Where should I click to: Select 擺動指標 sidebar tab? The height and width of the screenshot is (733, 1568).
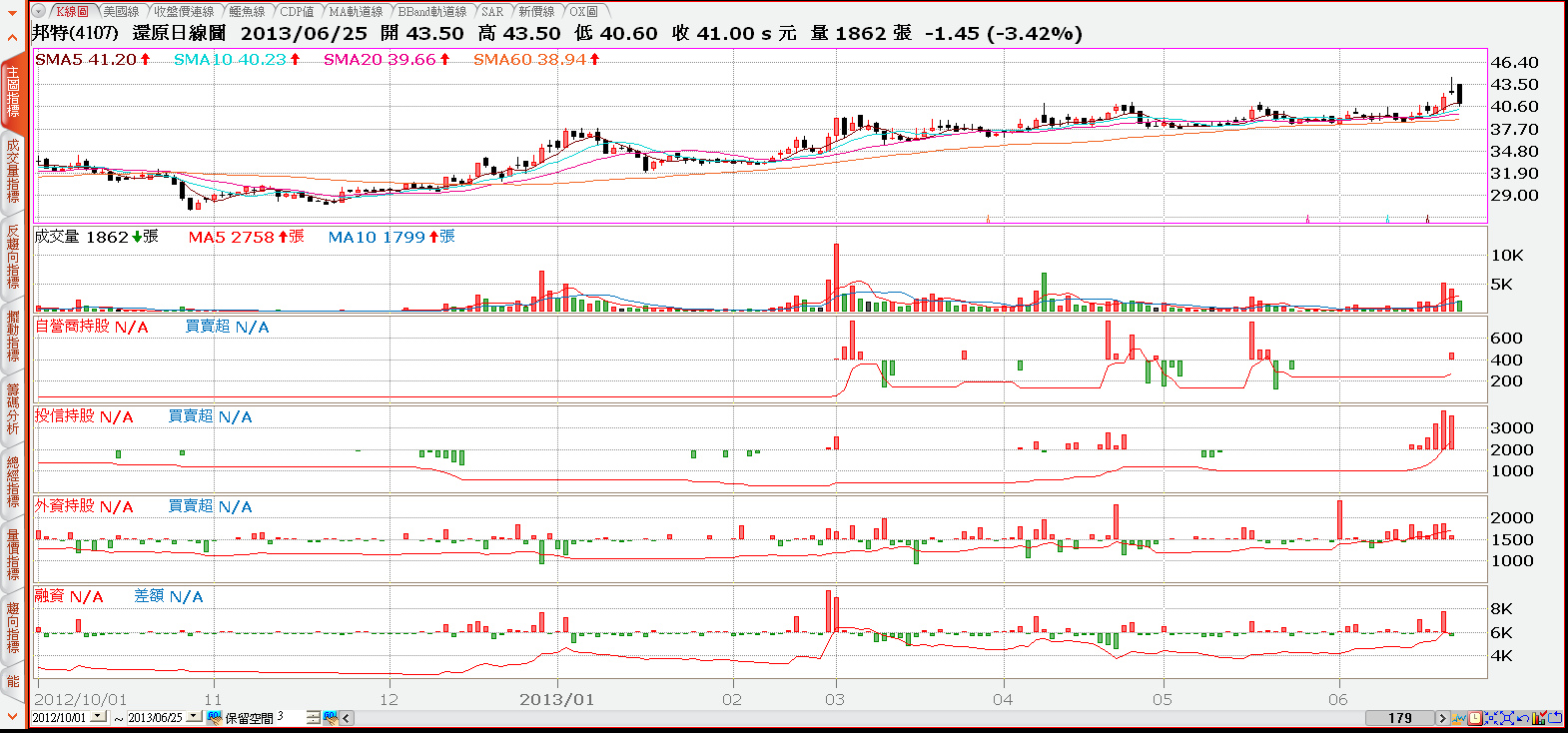[x=12, y=337]
